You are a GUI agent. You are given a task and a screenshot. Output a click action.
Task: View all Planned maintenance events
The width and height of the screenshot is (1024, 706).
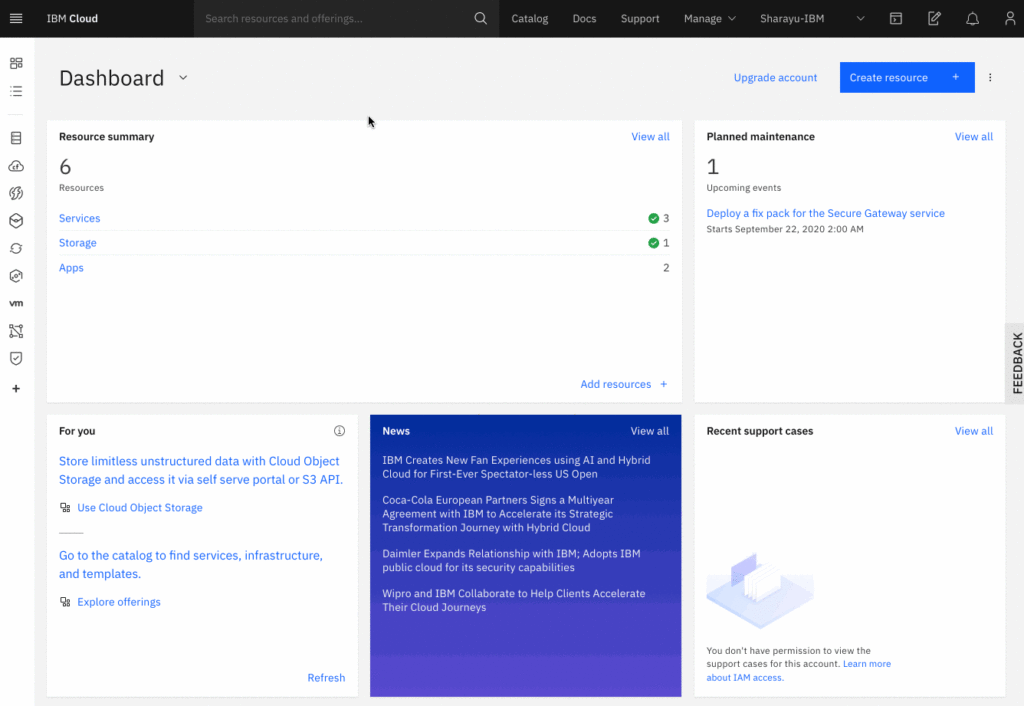coord(974,136)
